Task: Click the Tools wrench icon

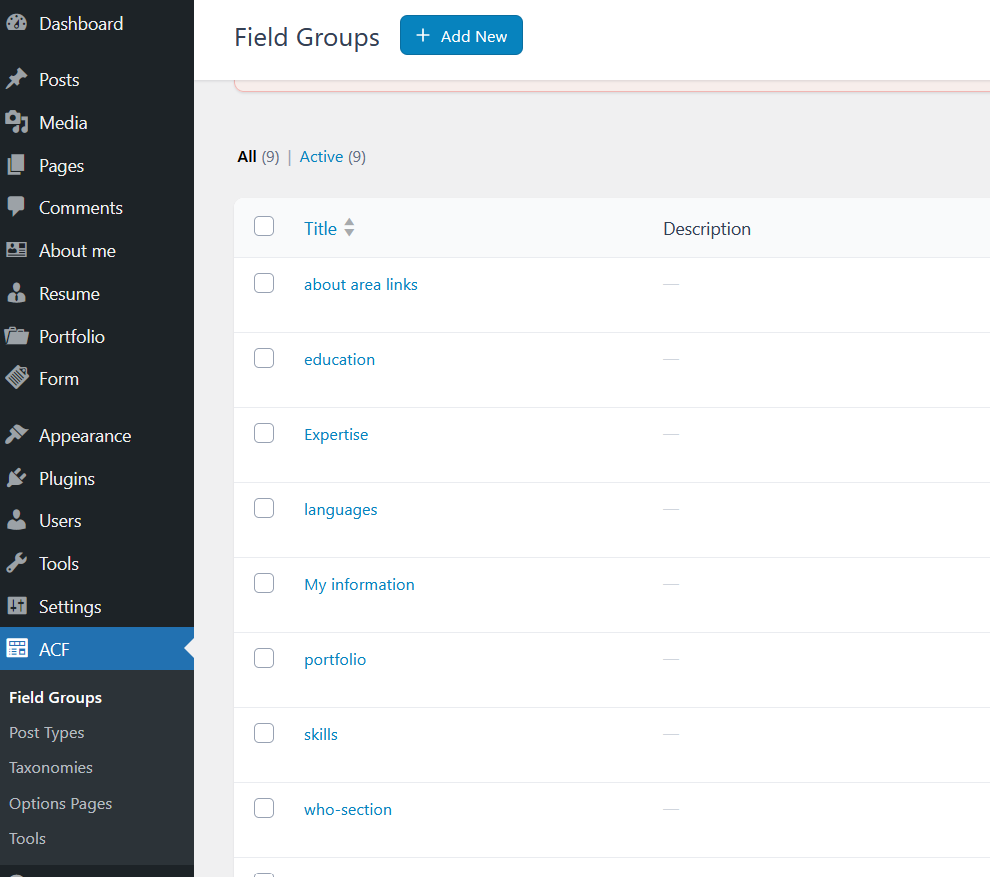Action: coord(16,563)
